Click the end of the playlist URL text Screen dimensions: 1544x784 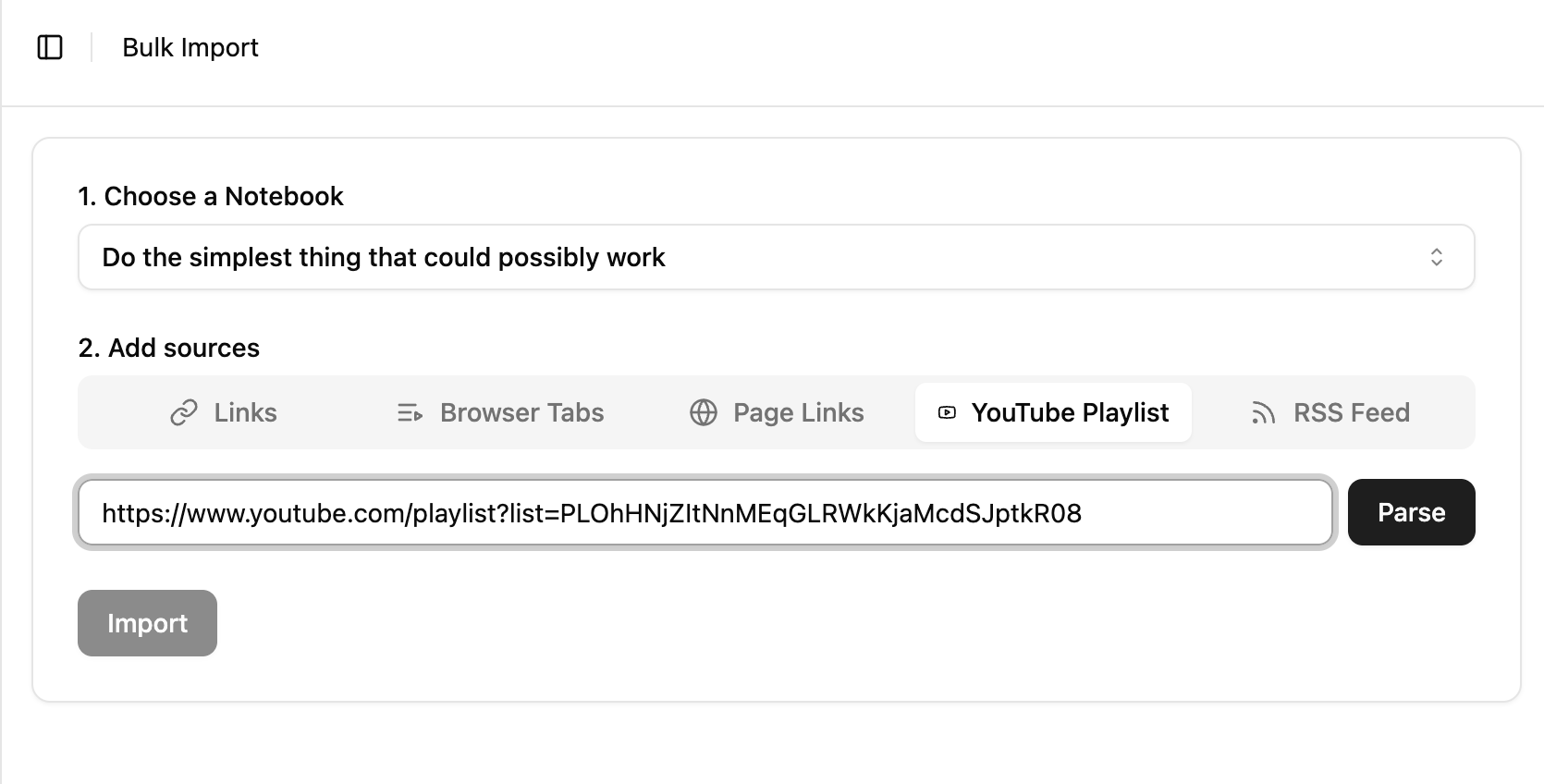coord(1081,513)
